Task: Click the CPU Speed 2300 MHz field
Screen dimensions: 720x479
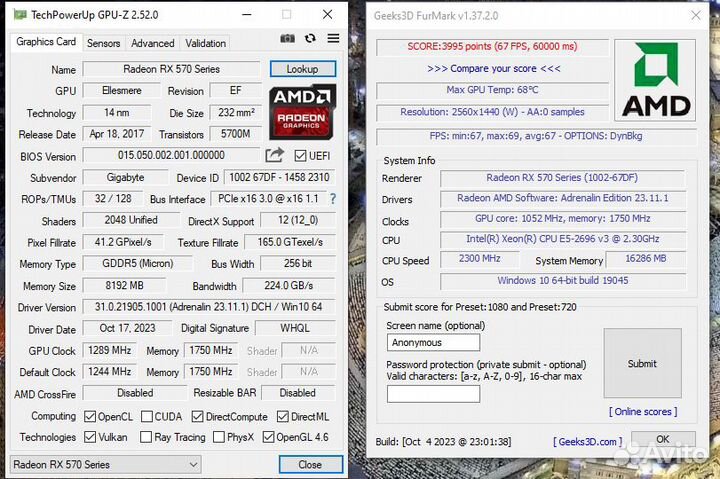Action: tap(480, 259)
